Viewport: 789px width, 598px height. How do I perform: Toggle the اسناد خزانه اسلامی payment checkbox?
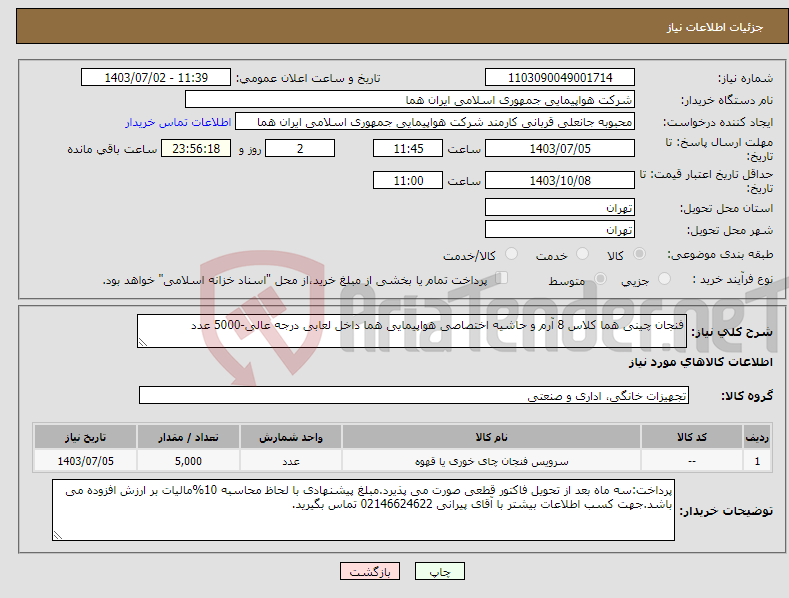tap(502, 278)
